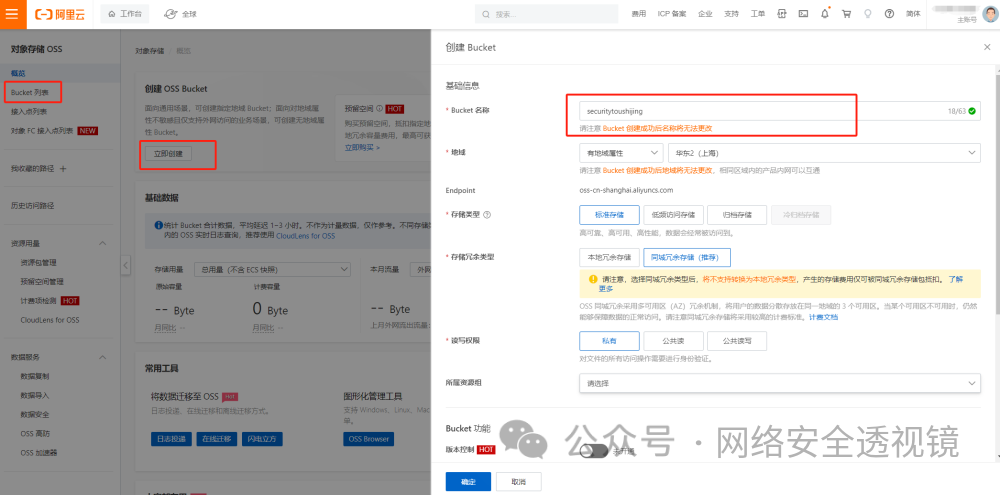Open the help question mark icon
The height and width of the screenshot is (495, 1000).
pyautogui.click(x=889, y=14)
